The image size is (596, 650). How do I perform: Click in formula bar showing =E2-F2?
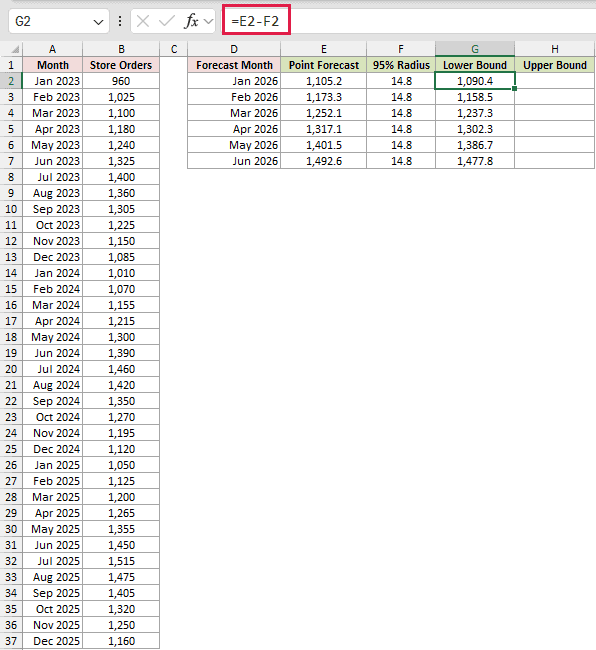tap(409, 21)
